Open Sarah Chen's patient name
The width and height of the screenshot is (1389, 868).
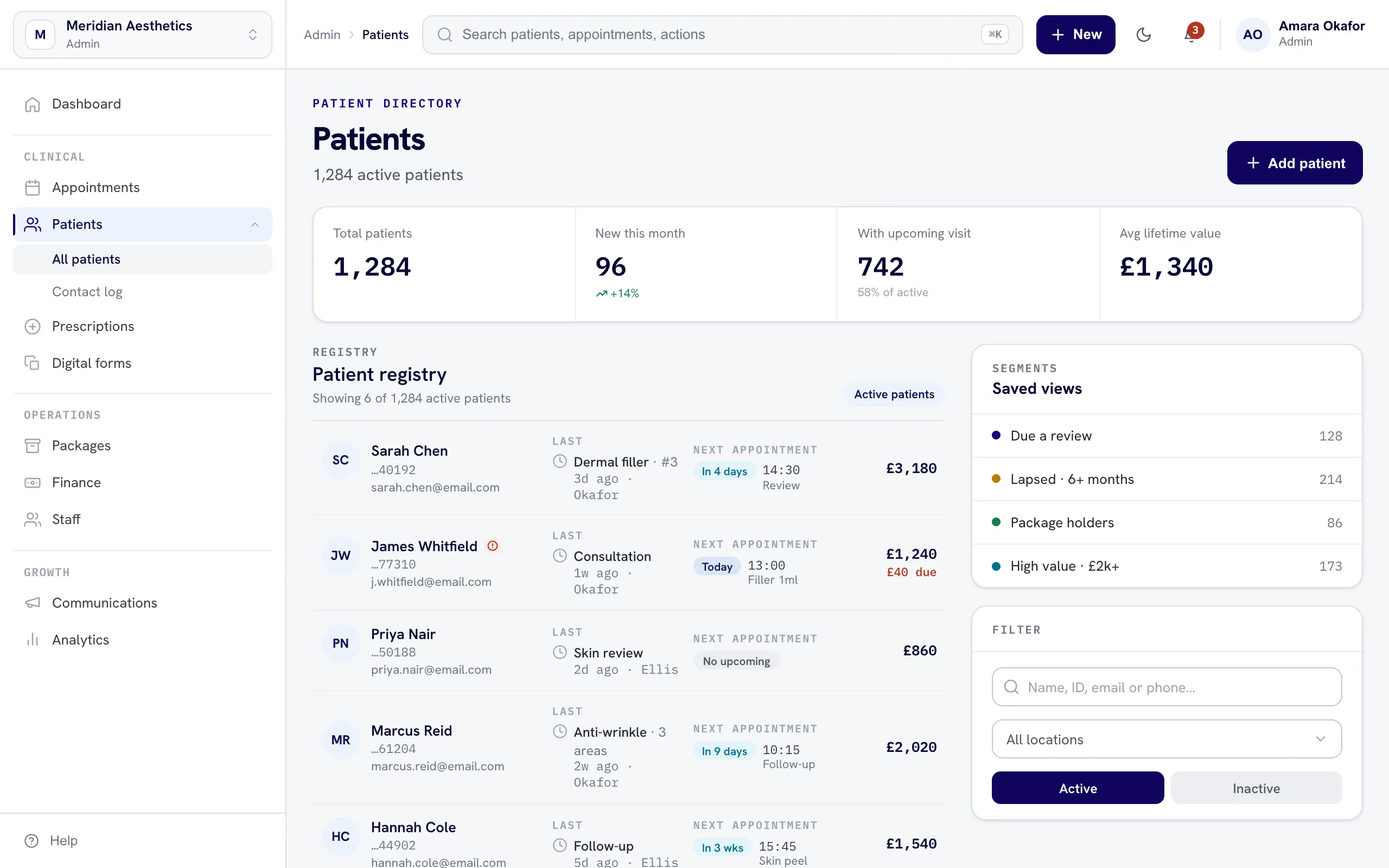pos(409,451)
